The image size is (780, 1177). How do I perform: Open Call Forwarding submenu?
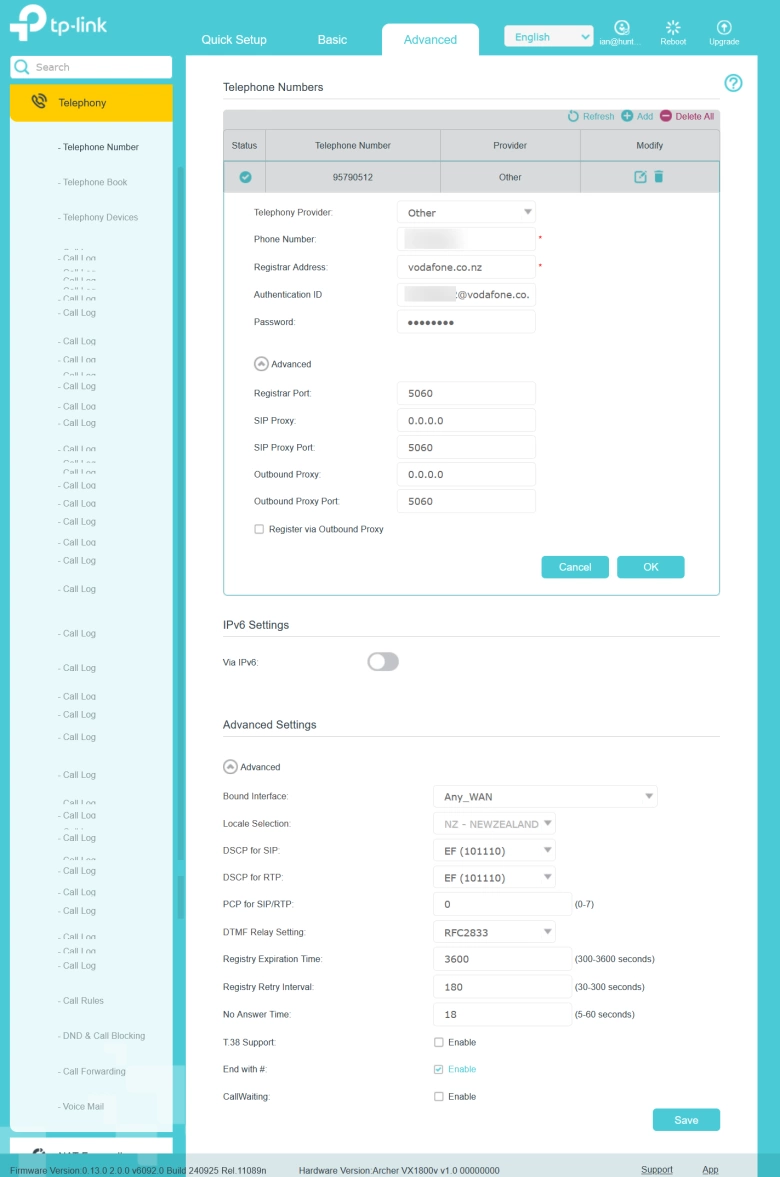[x=92, y=1071]
